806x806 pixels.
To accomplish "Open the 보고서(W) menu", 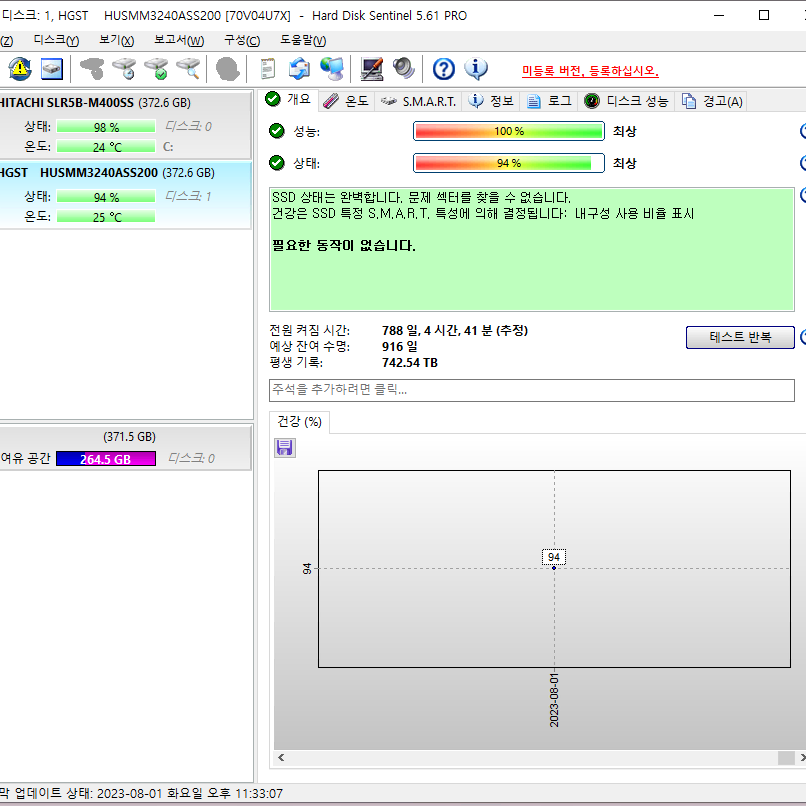I will coord(179,41).
